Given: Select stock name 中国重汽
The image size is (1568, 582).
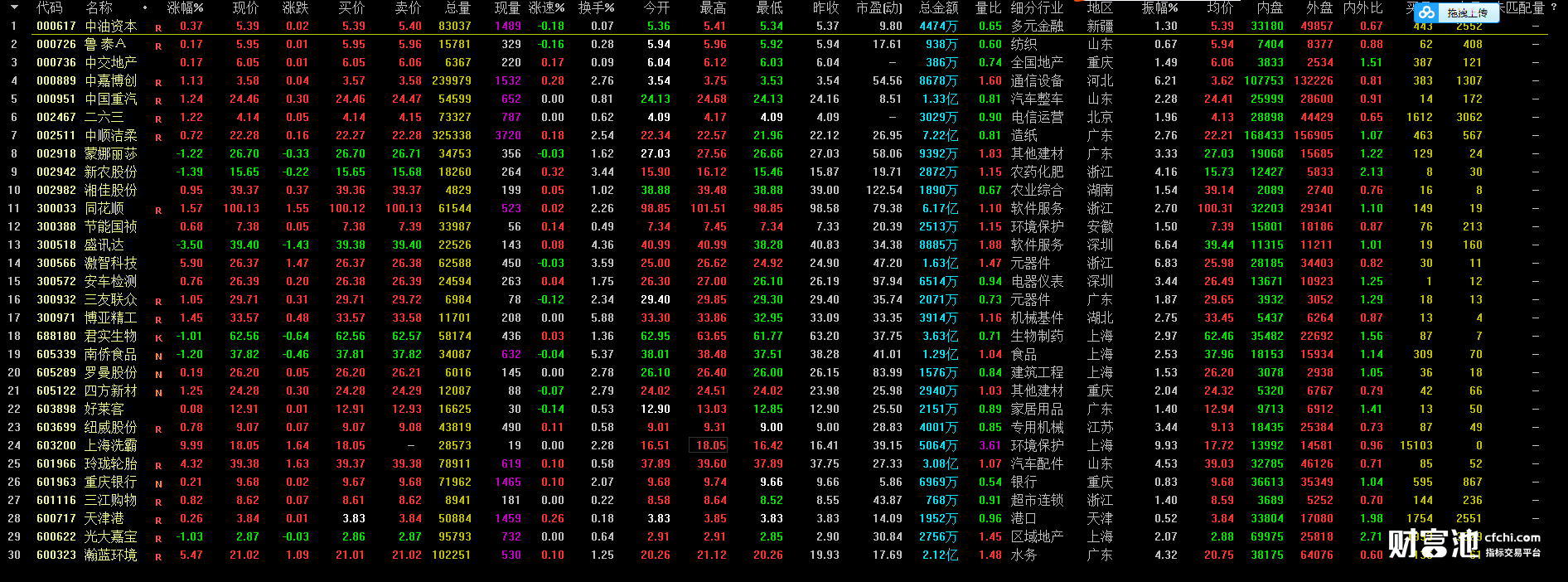Looking at the screenshot, I should tap(111, 99).
